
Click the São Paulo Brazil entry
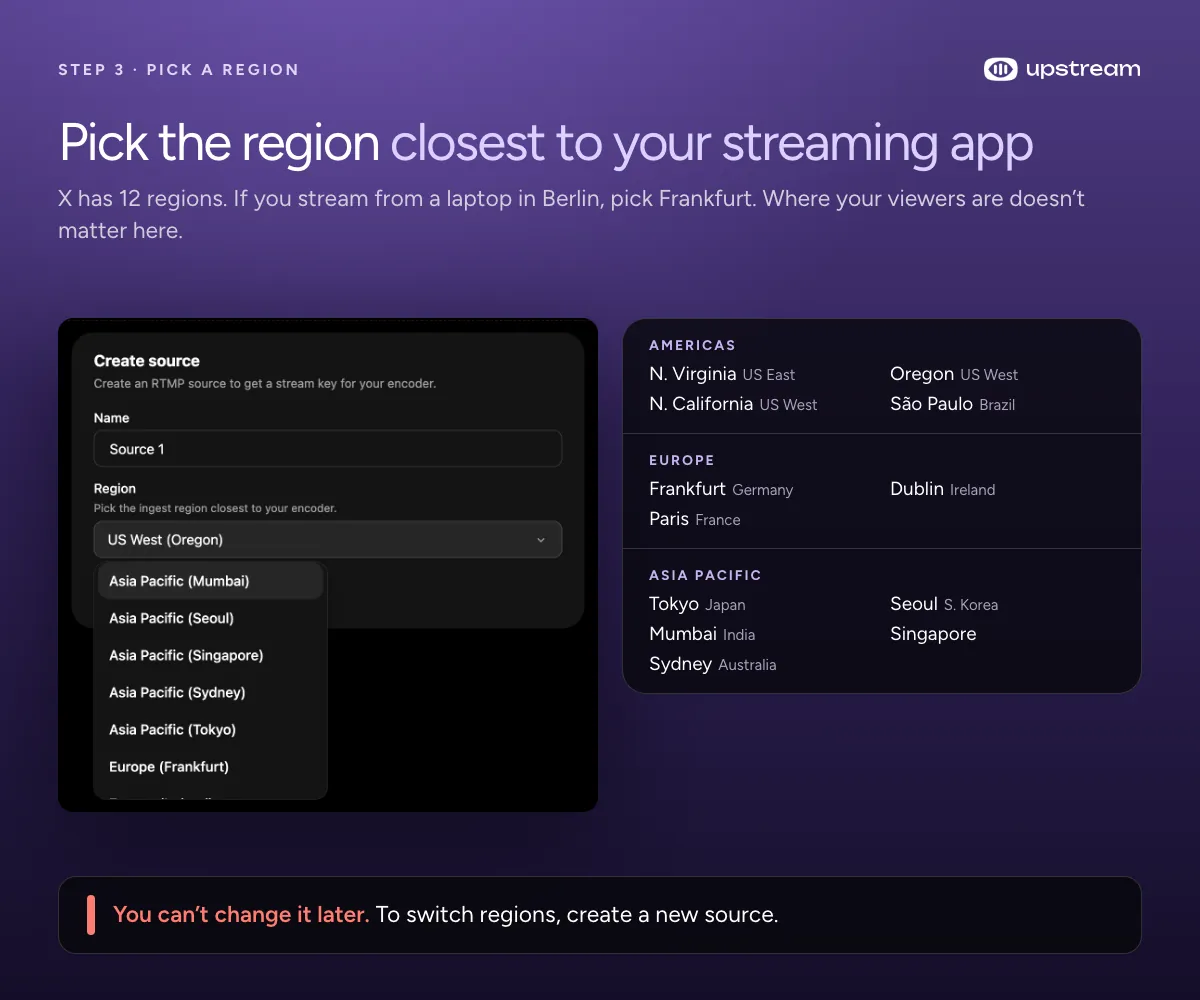952,404
